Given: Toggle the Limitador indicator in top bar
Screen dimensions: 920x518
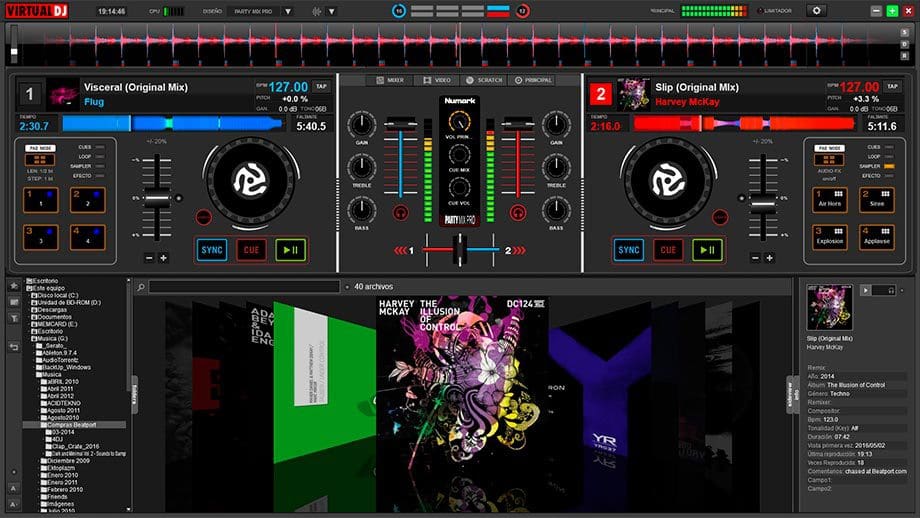Looking at the screenshot, I should [x=760, y=11].
